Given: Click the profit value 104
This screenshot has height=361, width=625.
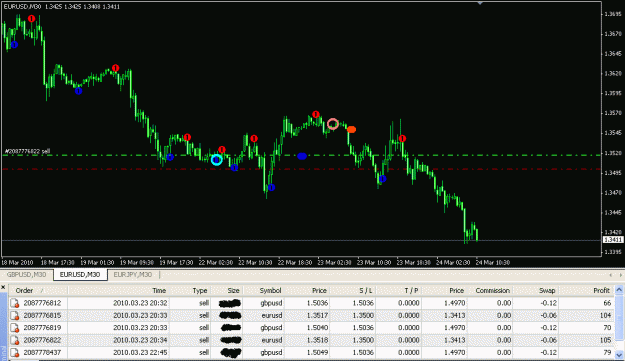Looking at the screenshot, I should tap(605, 316).
